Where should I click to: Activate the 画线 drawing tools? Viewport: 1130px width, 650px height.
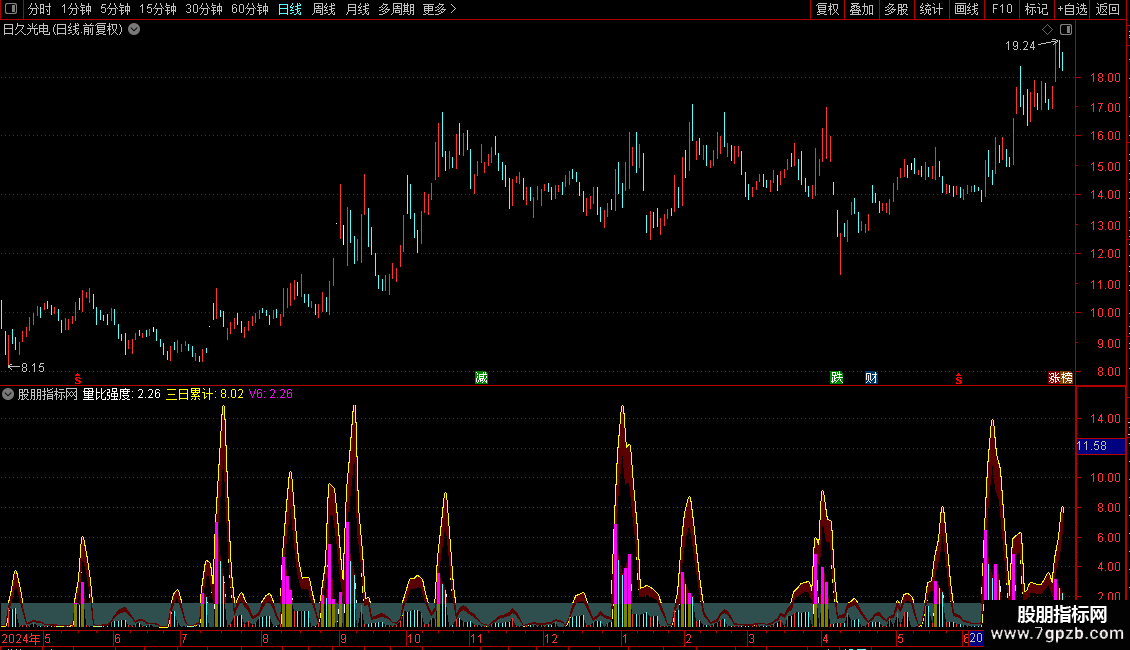coord(966,9)
